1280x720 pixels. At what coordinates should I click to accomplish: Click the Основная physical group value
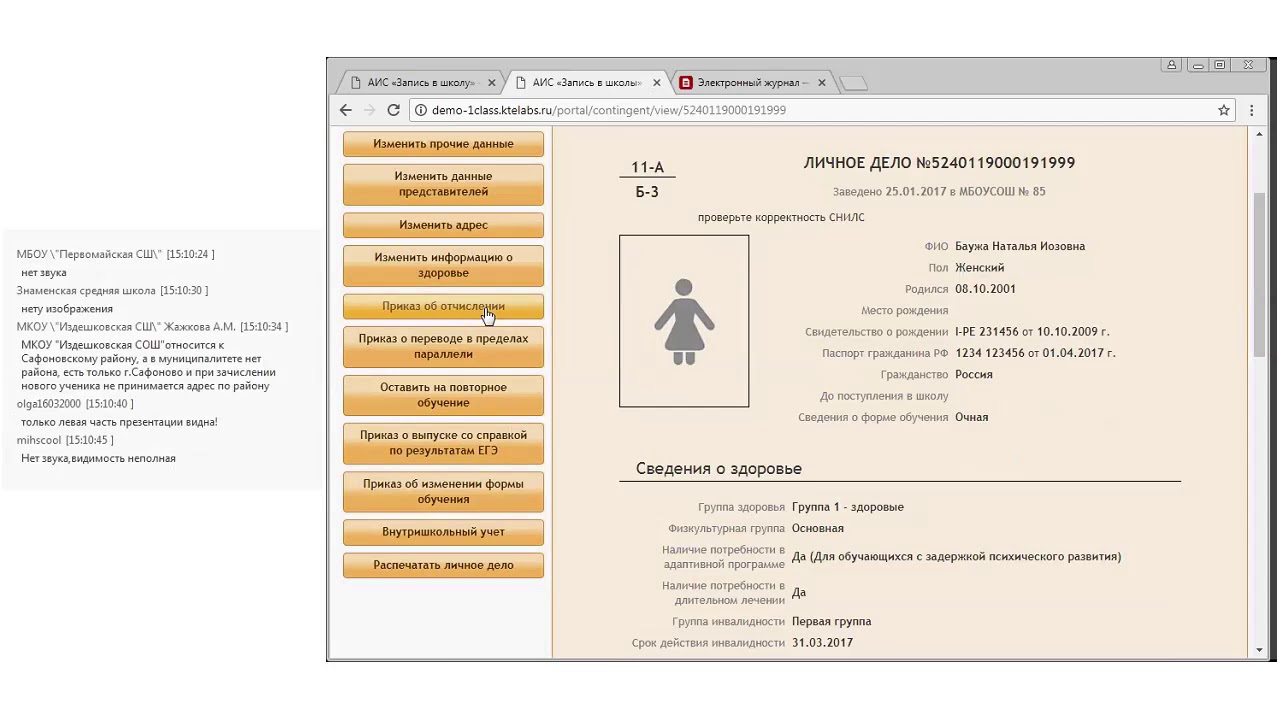[x=818, y=529]
